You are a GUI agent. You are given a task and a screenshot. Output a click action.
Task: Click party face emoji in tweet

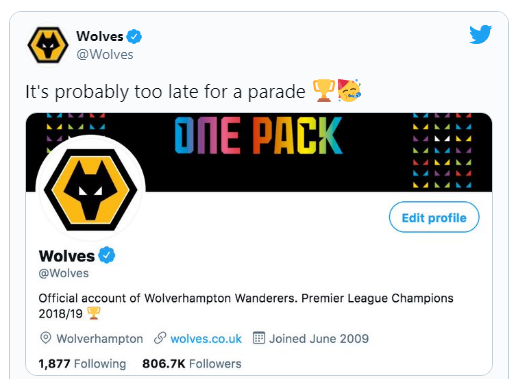349,90
